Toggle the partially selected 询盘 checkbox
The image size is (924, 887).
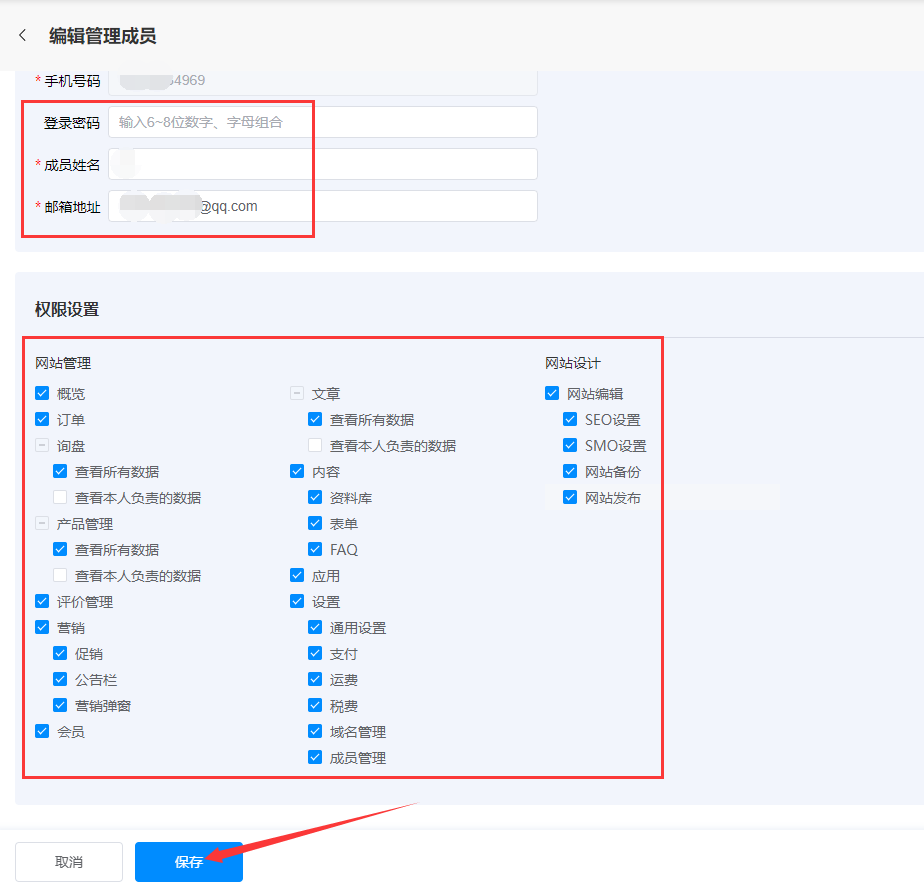point(42,446)
